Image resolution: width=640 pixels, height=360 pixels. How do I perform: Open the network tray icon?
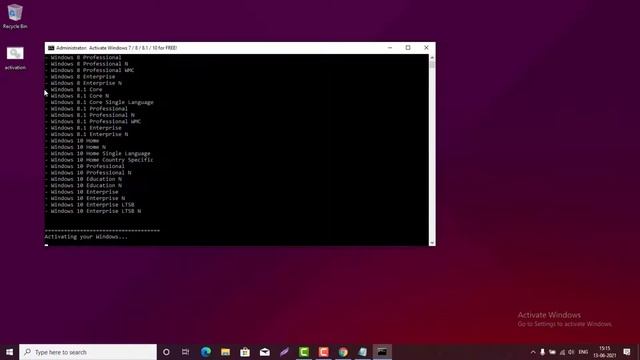562,352
